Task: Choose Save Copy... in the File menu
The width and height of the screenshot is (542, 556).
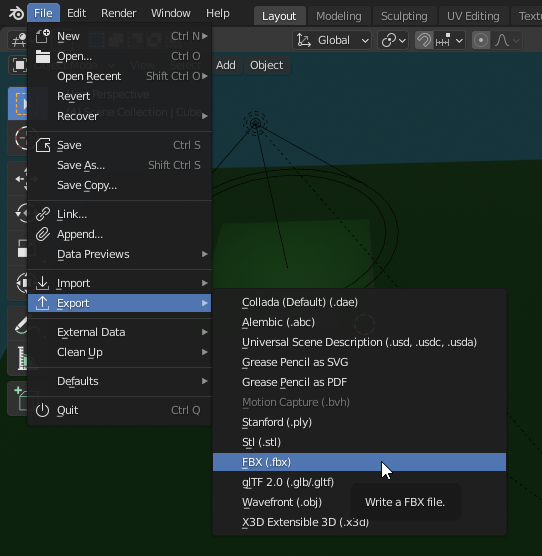Action: click(119, 185)
